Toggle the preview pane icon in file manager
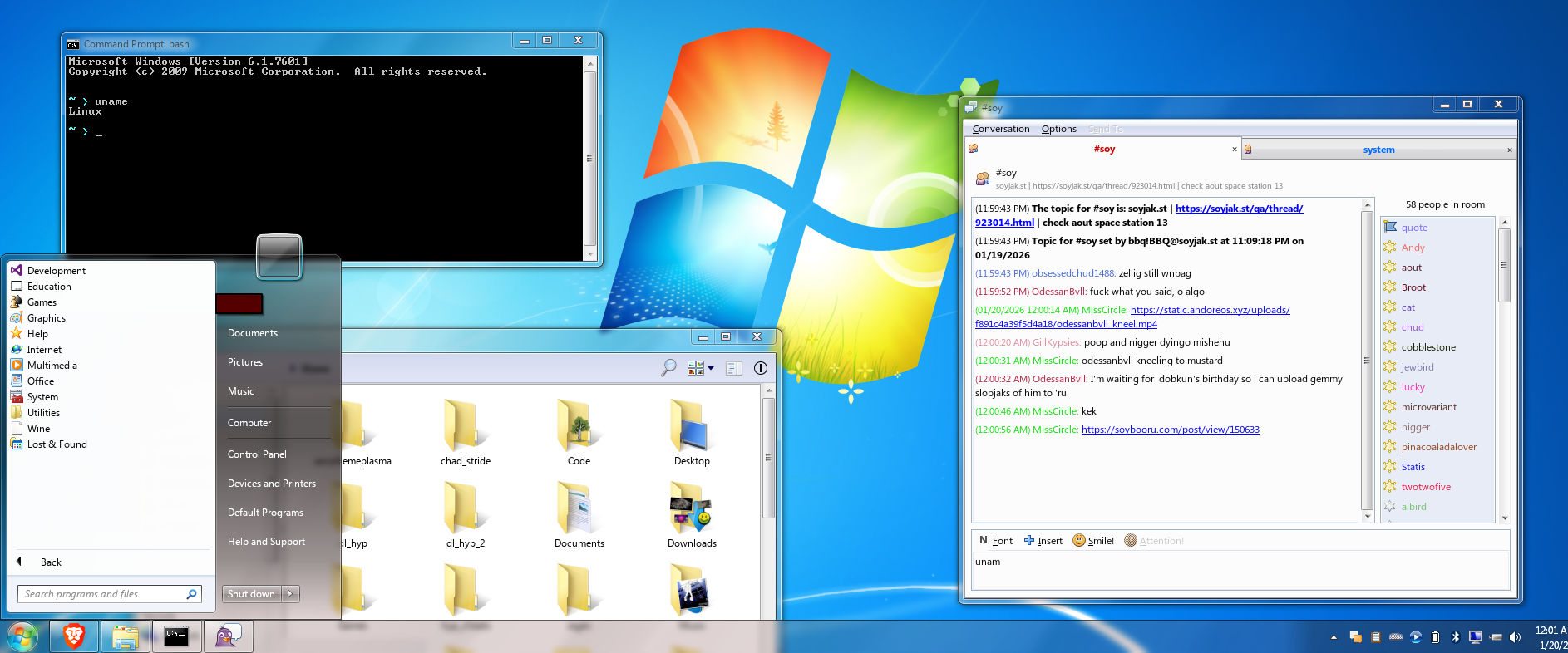The image size is (1568, 653). 733,368
